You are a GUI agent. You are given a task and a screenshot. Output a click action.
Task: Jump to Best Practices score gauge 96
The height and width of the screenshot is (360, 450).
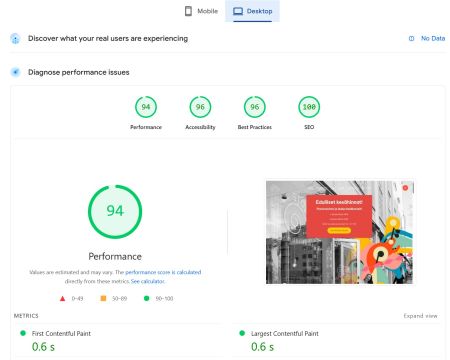255,107
